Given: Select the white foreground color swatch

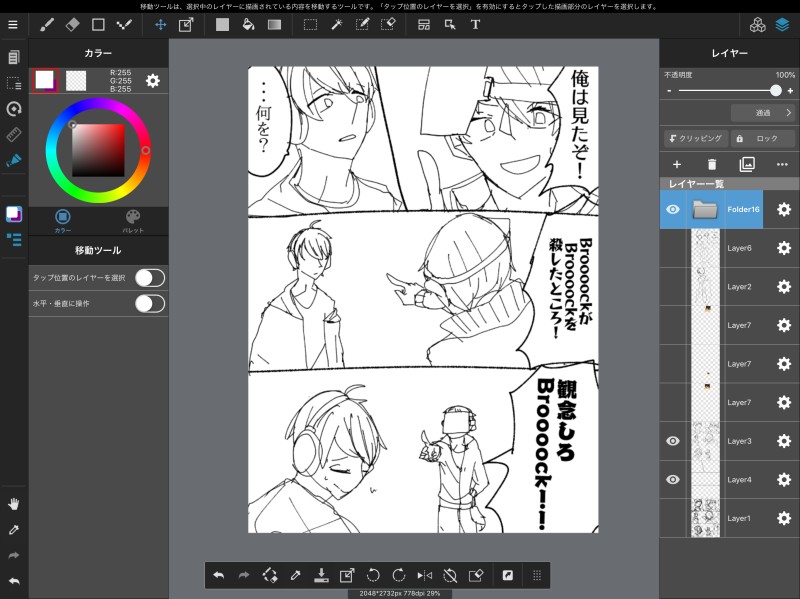Looking at the screenshot, I should tap(44, 80).
